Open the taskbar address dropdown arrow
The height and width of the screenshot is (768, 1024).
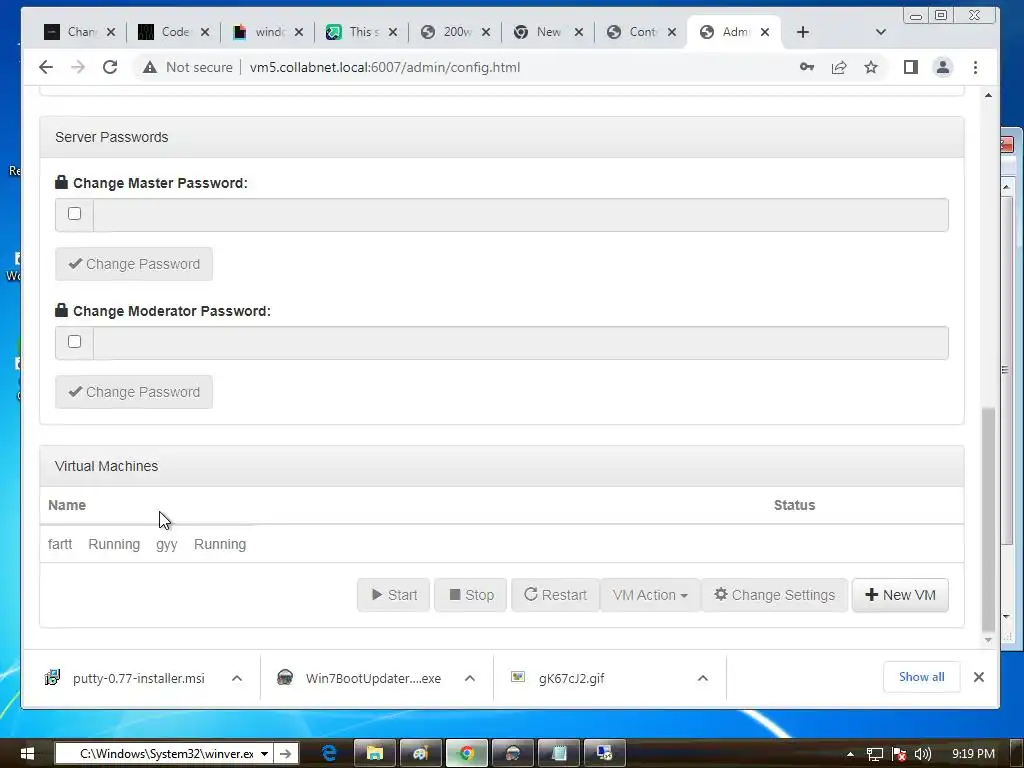[x=264, y=754]
